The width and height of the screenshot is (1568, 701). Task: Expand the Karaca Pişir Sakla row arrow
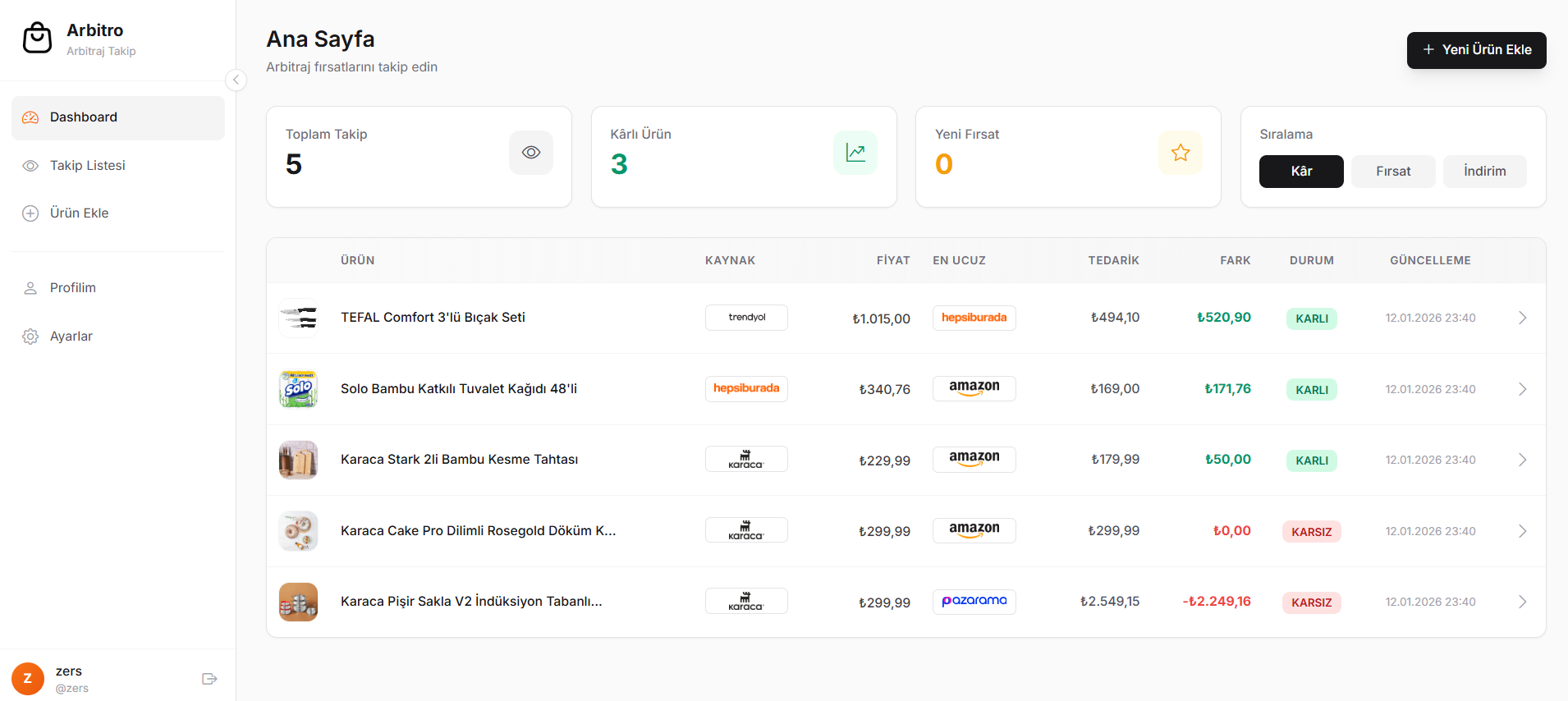(1522, 602)
